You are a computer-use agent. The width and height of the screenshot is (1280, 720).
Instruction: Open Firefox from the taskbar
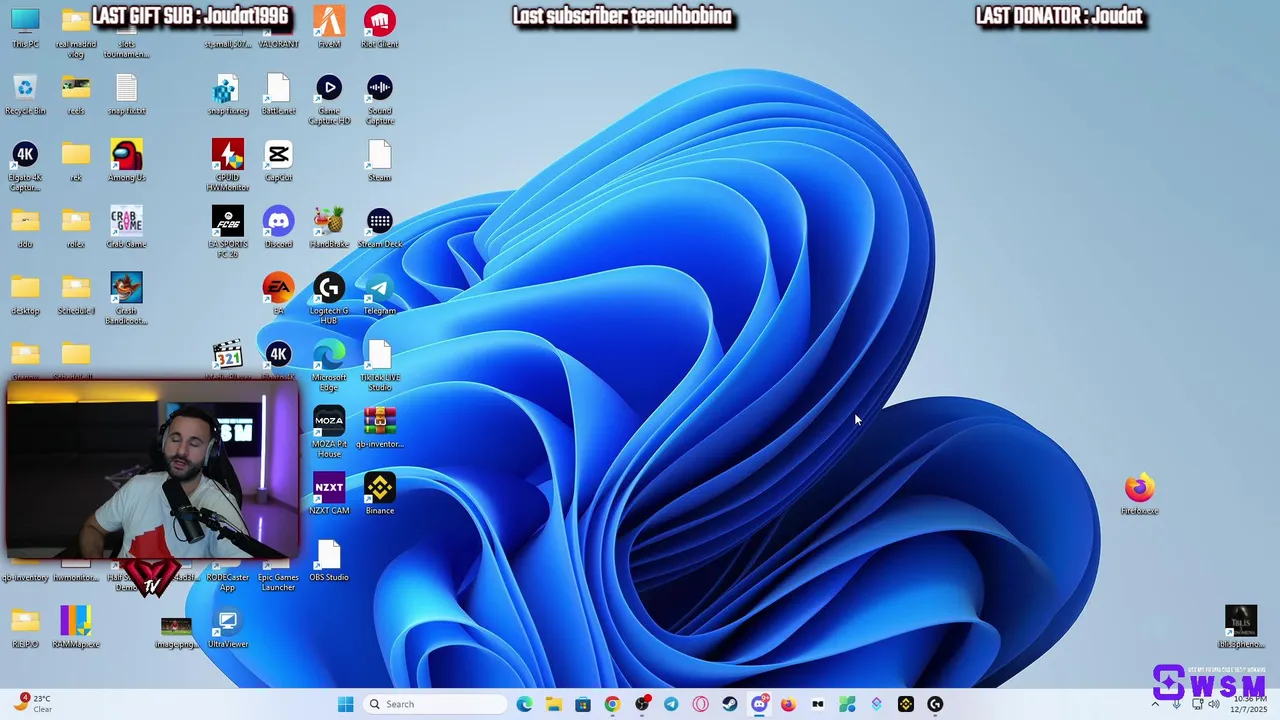pyautogui.click(x=788, y=704)
